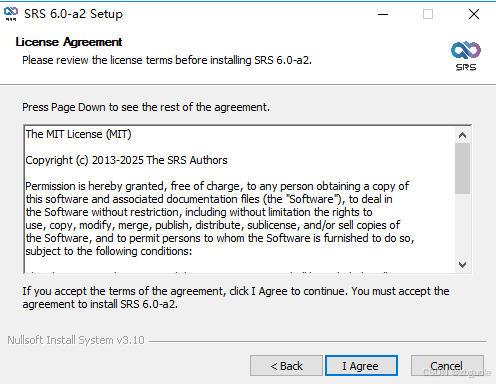The width and height of the screenshot is (496, 384).
Task: Click the SRS logo in the header
Action: click(466, 56)
